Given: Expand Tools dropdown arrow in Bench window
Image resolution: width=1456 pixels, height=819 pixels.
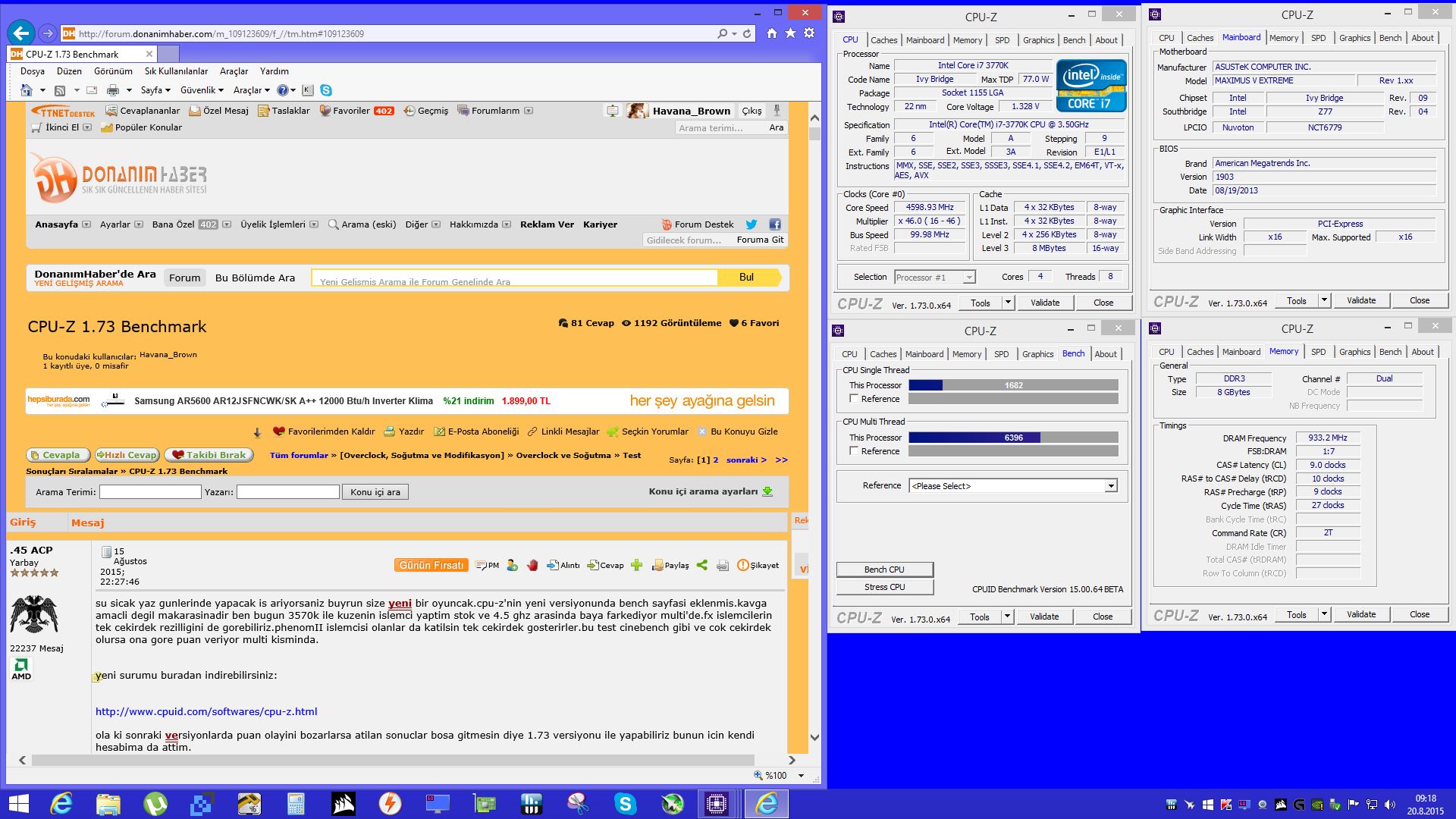Looking at the screenshot, I should (x=1007, y=617).
